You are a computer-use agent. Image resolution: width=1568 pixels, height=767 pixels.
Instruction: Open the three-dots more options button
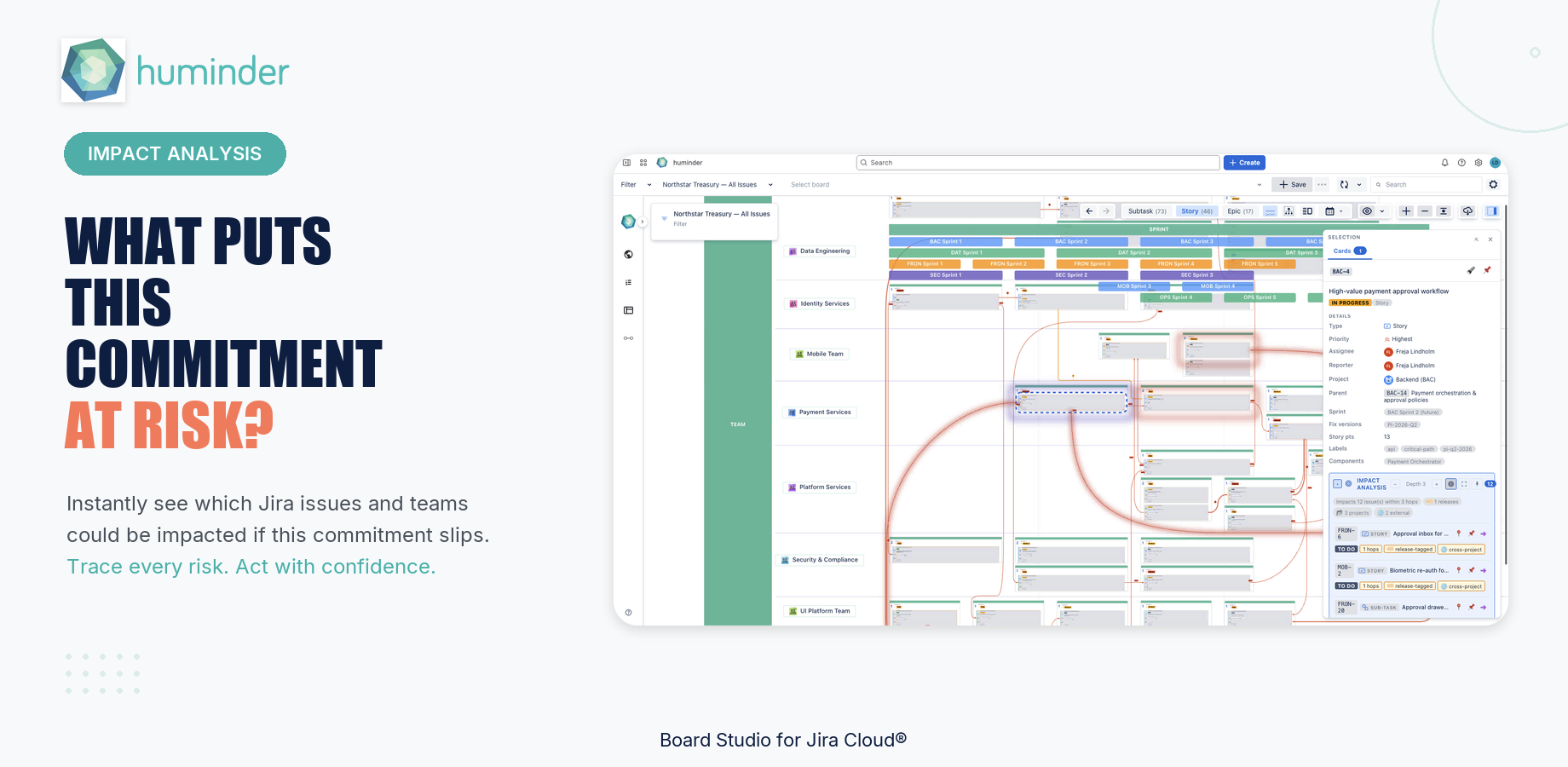point(1323,184)
